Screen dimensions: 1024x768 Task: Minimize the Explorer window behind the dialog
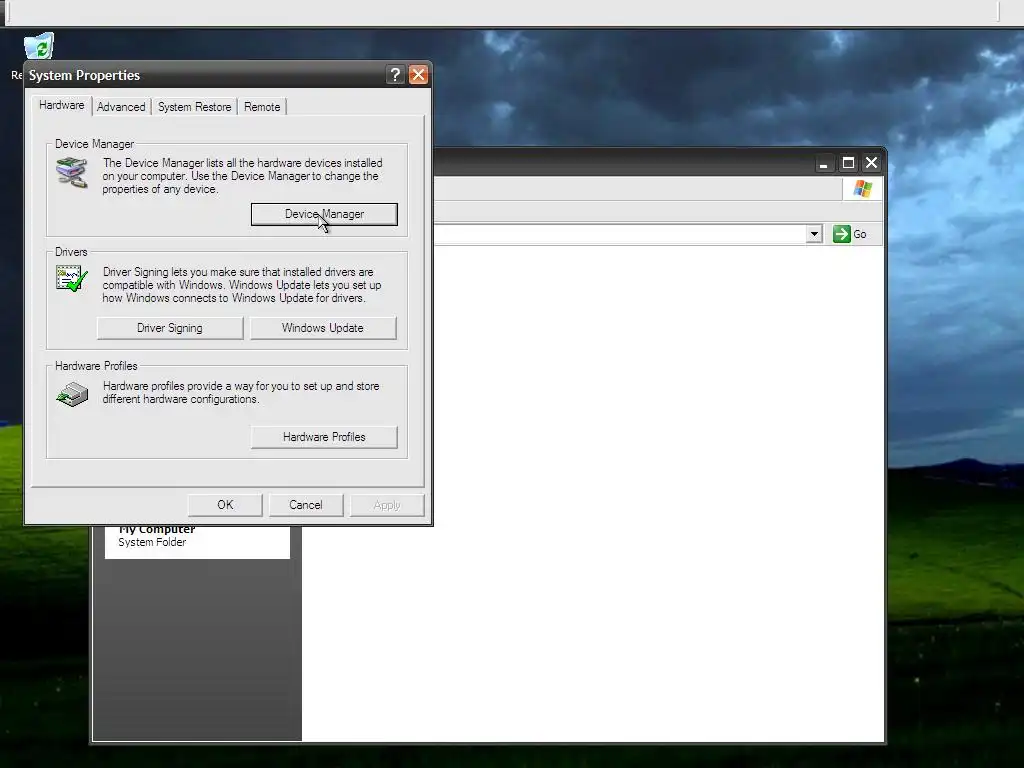click(824, 163)
